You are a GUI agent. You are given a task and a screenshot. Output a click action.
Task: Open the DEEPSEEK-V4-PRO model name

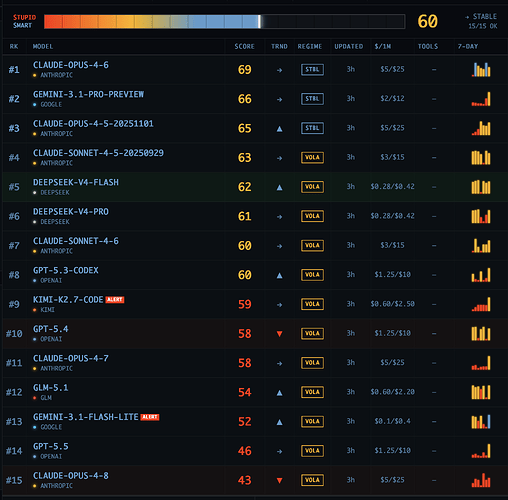tap(71, 212)
